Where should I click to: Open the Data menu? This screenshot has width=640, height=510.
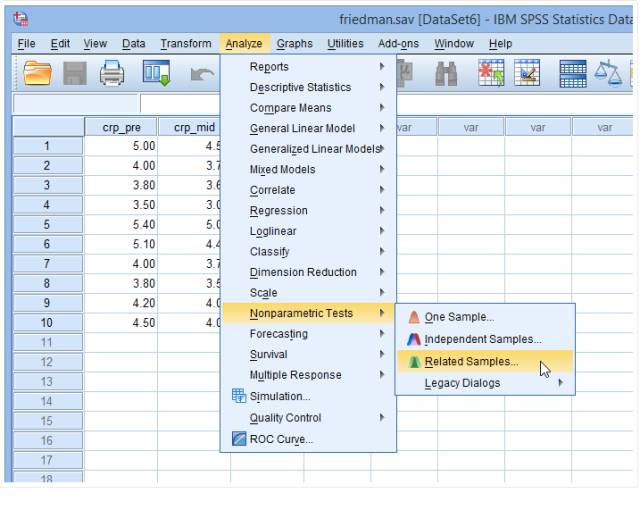(x=133, y=43)
